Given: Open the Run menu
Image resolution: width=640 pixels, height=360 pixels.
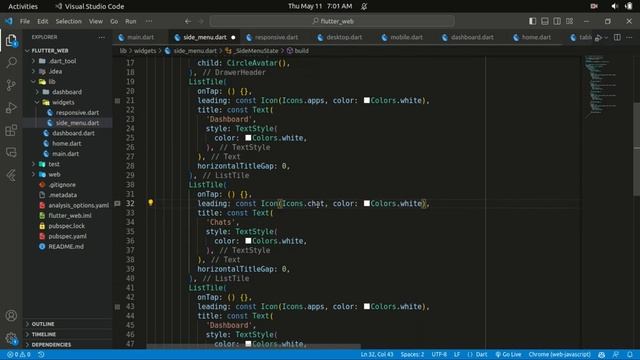Looking at the screenshot, I should pyautogui.click(x=131, y=21).
